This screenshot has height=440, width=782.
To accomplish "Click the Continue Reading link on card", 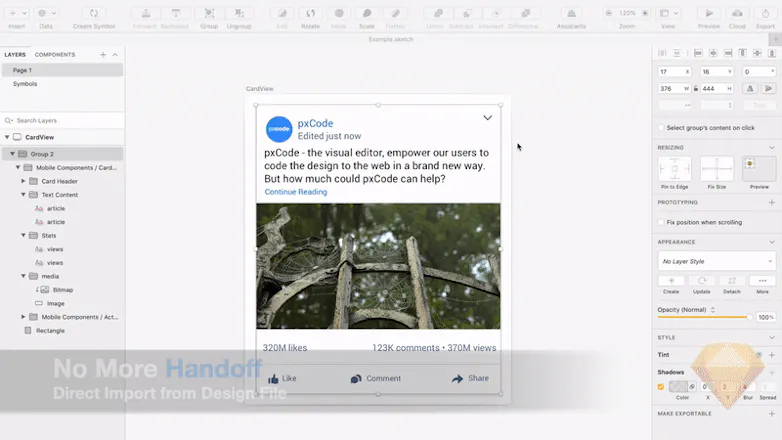I will click(296, 192).
